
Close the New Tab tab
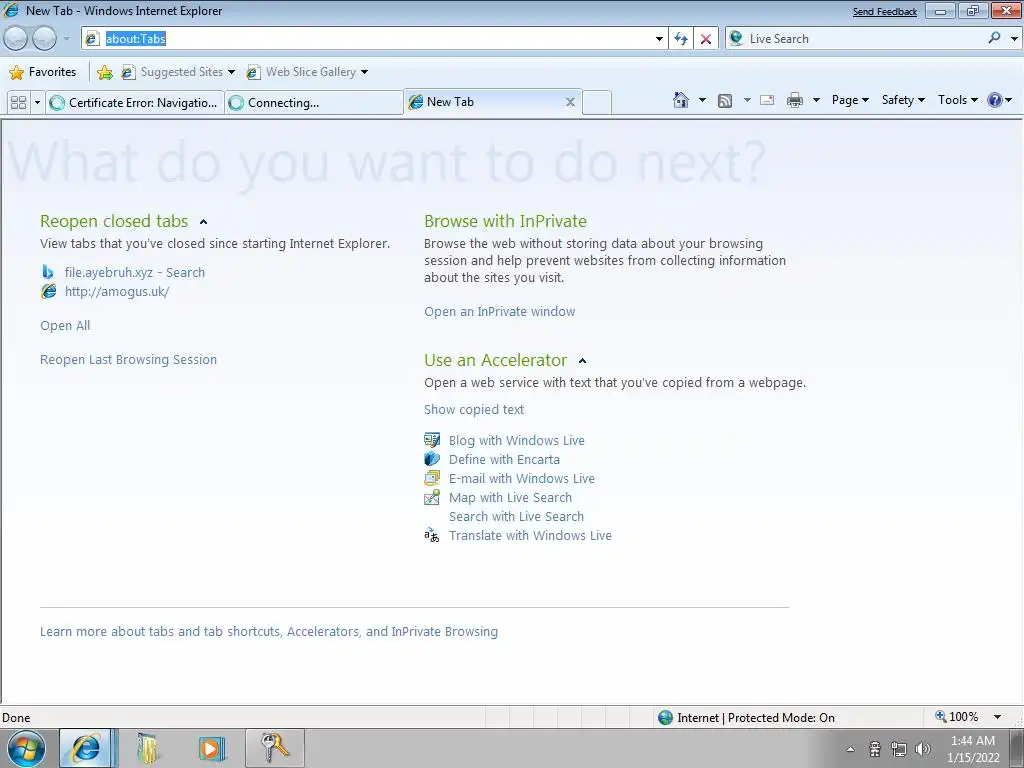570,102
